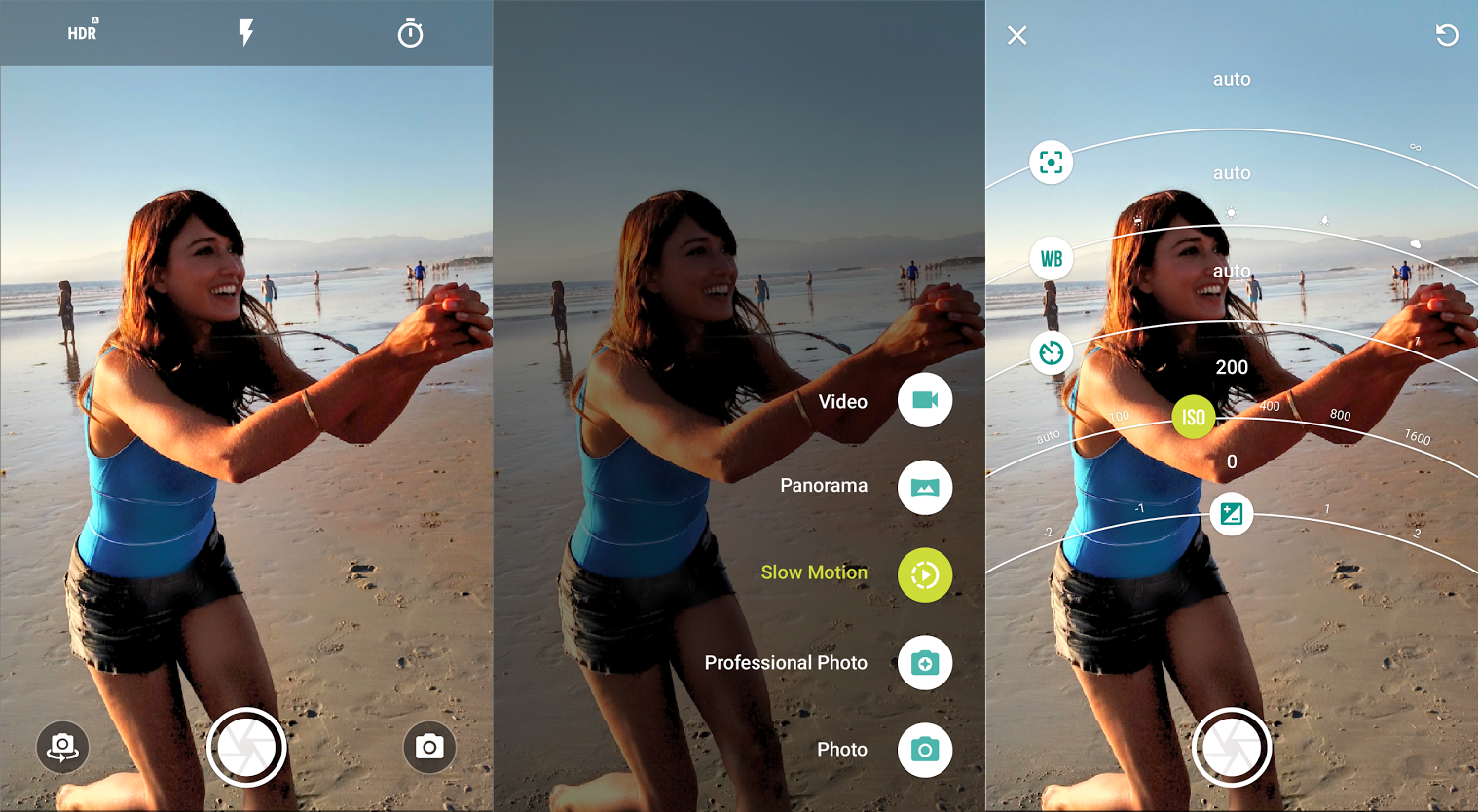The height and width of the screenshot is (812, 1478).
Task: Close the professional controls panel
Action: tap(1017, 36)
